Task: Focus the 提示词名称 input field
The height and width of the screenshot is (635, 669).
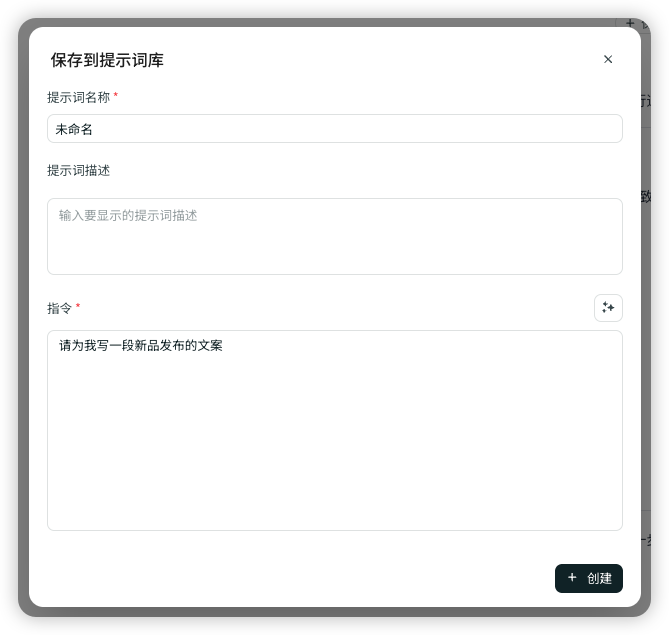Action: point(334,129)
